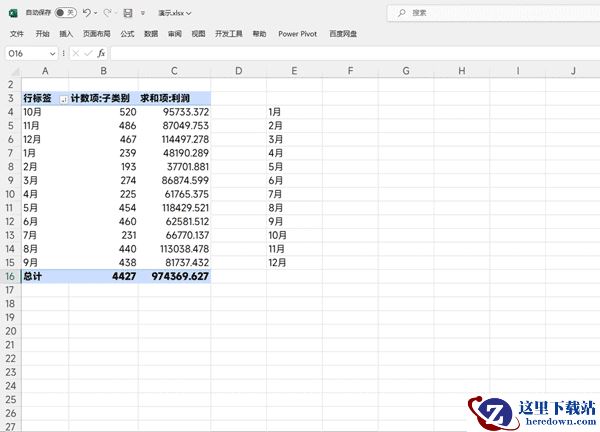Select row 4 header
The image size is (600, 432).
pyautogui.click(x=10, y=112)
